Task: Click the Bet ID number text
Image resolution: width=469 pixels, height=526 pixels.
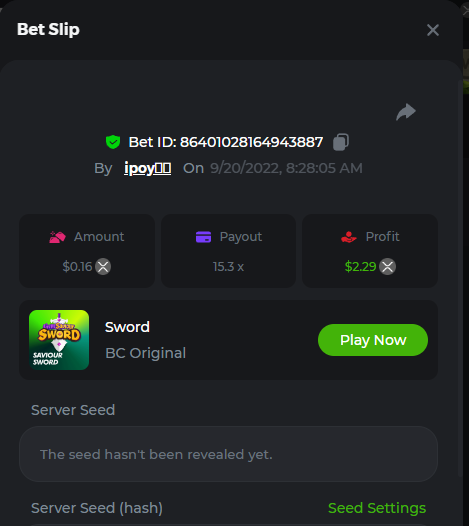Action: point(252,142)
